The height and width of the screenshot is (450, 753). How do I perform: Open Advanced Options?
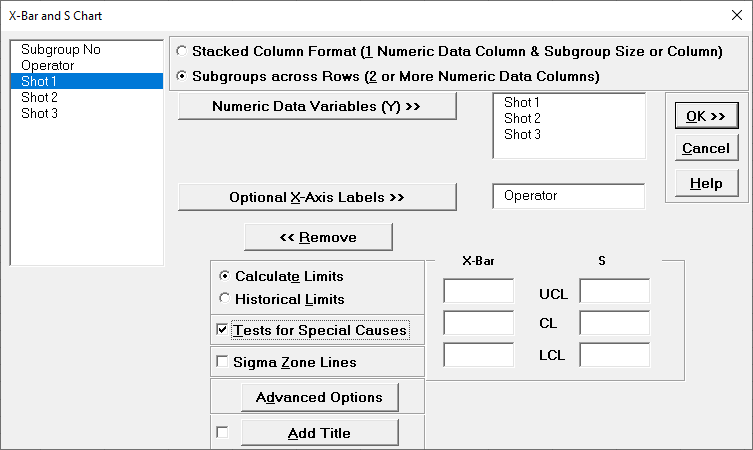click(319, 397)
